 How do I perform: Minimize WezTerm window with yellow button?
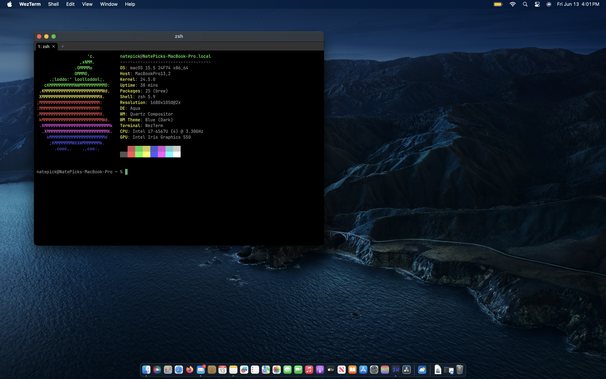46,36
